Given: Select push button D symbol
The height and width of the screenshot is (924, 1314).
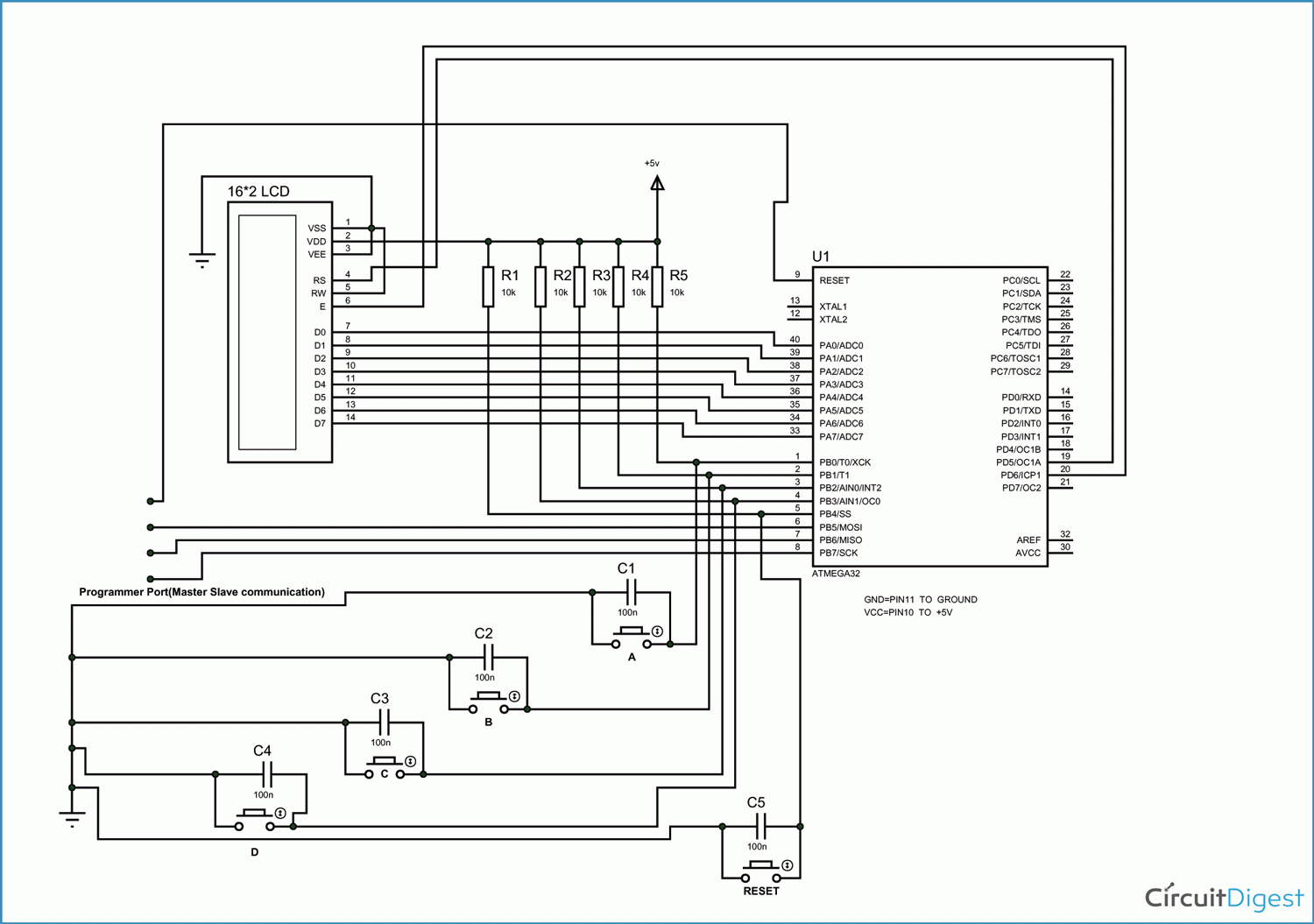Looking at the screenshot, I should (254, 820).
